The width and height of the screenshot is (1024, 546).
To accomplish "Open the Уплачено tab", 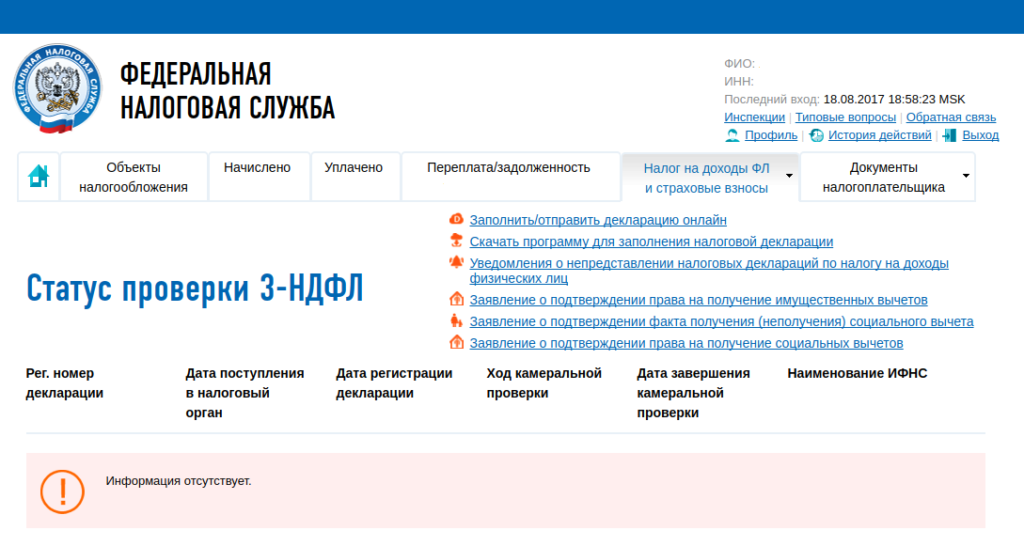I will pos(353,168).
